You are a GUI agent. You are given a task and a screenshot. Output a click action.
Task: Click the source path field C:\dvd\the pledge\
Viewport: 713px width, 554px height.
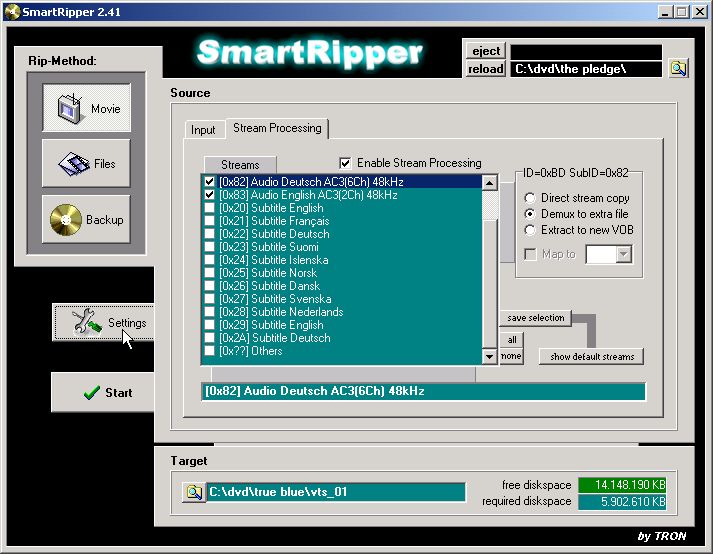coord(586,69)
